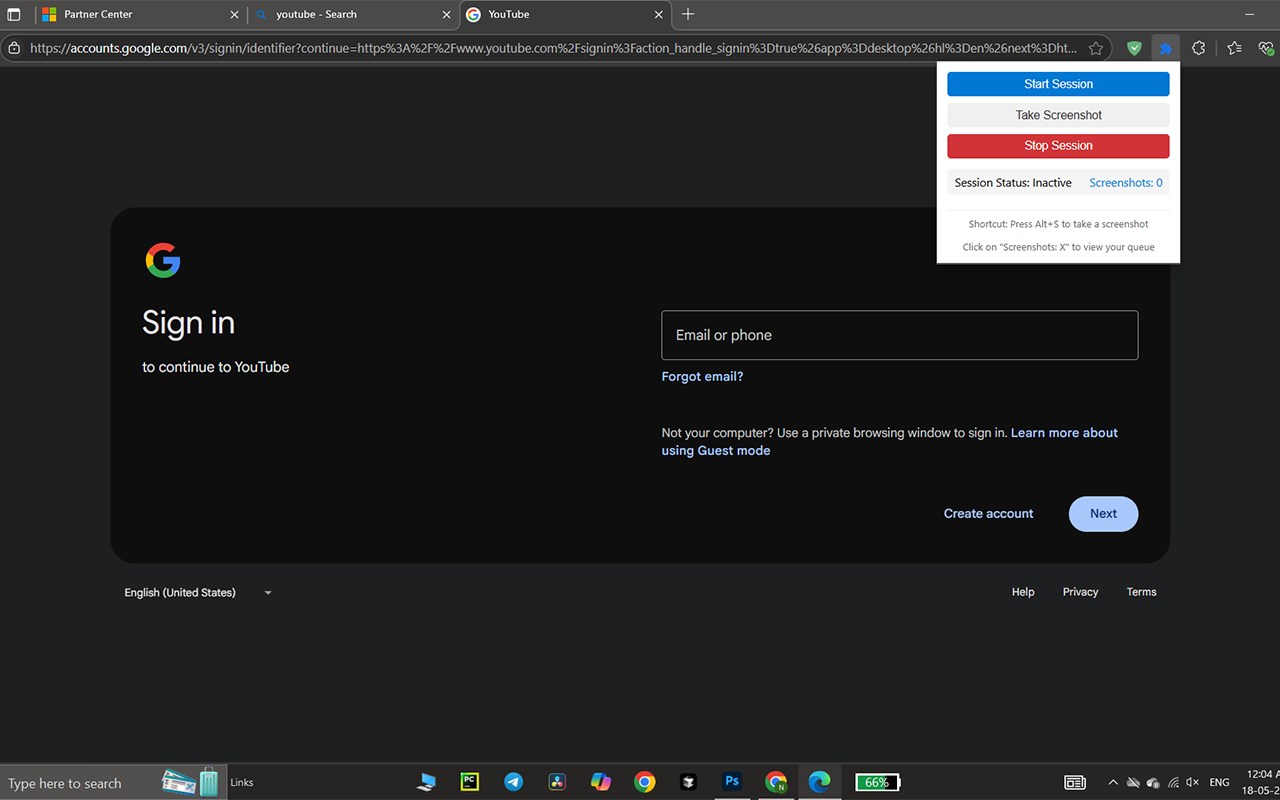The height and width of the screenshot is (800, 1280).
Task: Click the Microsoft Edge taskbar icon
Action: coord(819,782)
